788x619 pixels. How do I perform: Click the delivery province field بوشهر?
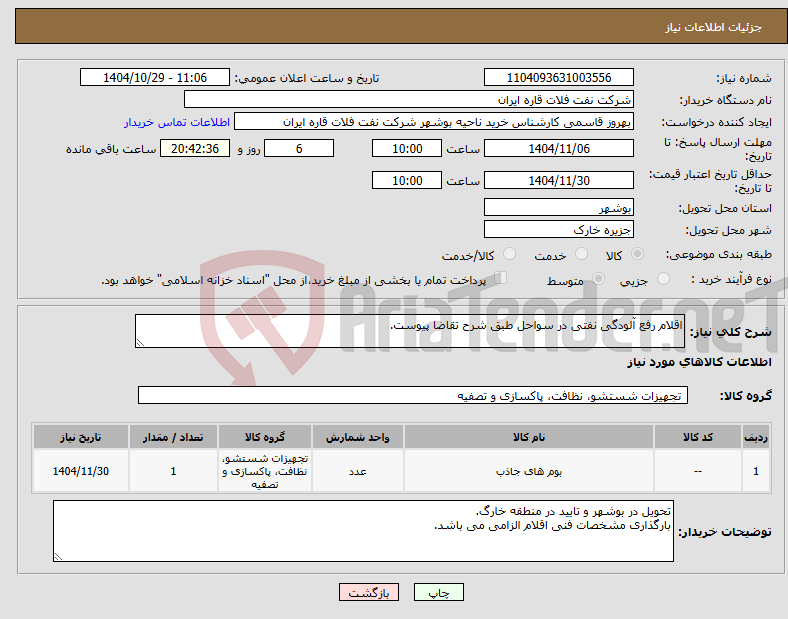(559, 208)
